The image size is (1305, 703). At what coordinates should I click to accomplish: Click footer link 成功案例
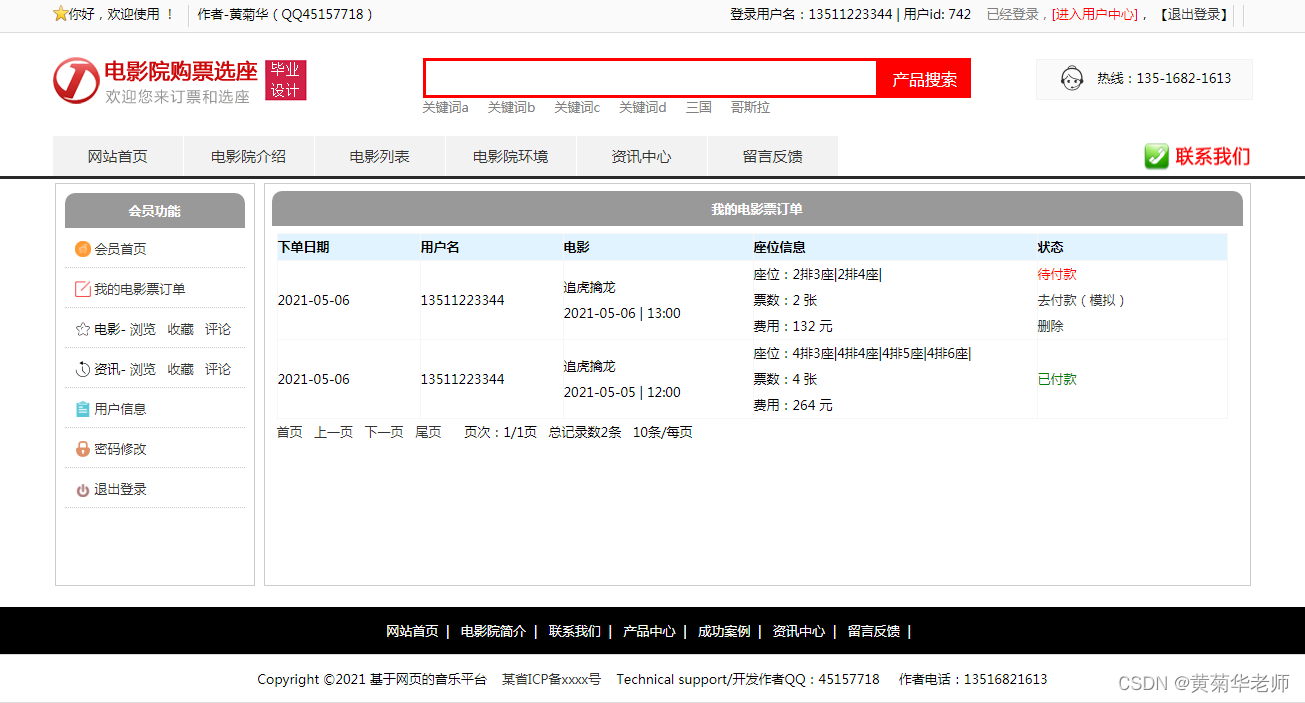click(x=724, y=631)
